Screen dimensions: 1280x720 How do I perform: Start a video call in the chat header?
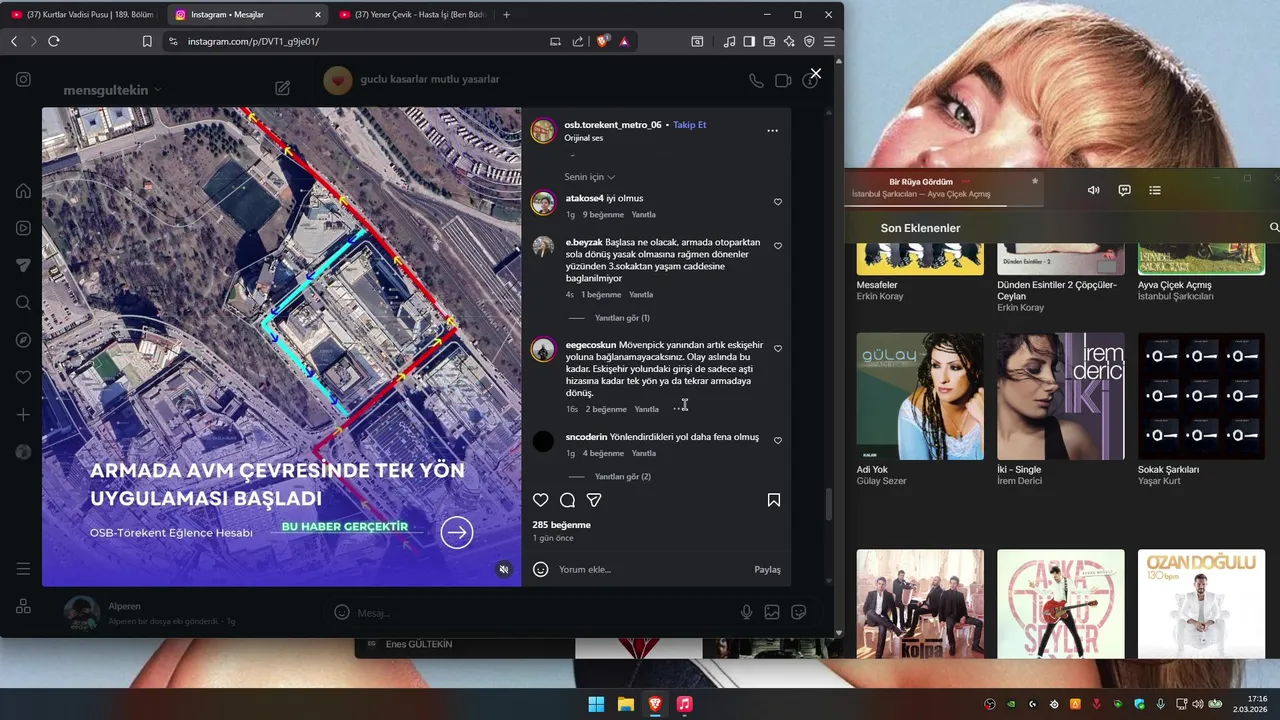pyautogui.click(x=783, y=81)
